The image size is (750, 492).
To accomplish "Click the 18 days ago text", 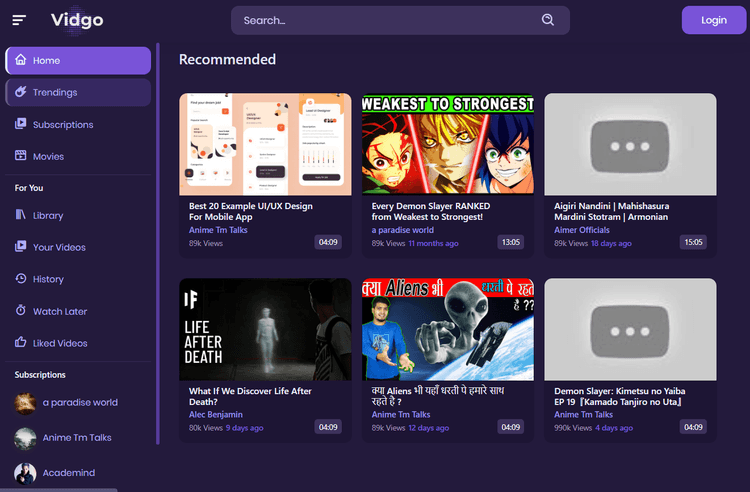I will click(611, 243).
